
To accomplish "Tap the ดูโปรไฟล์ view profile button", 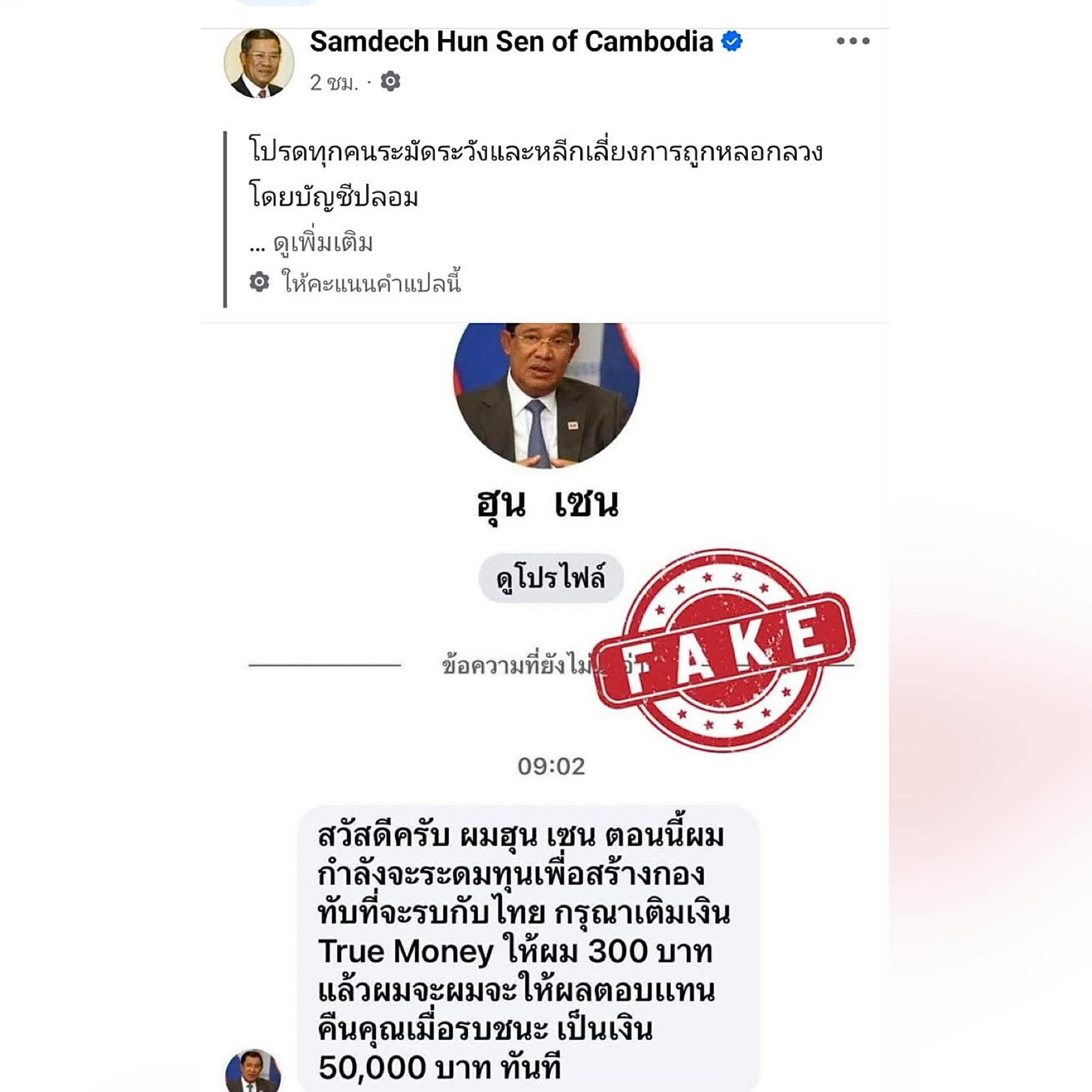I will click(x=551, y=577).
